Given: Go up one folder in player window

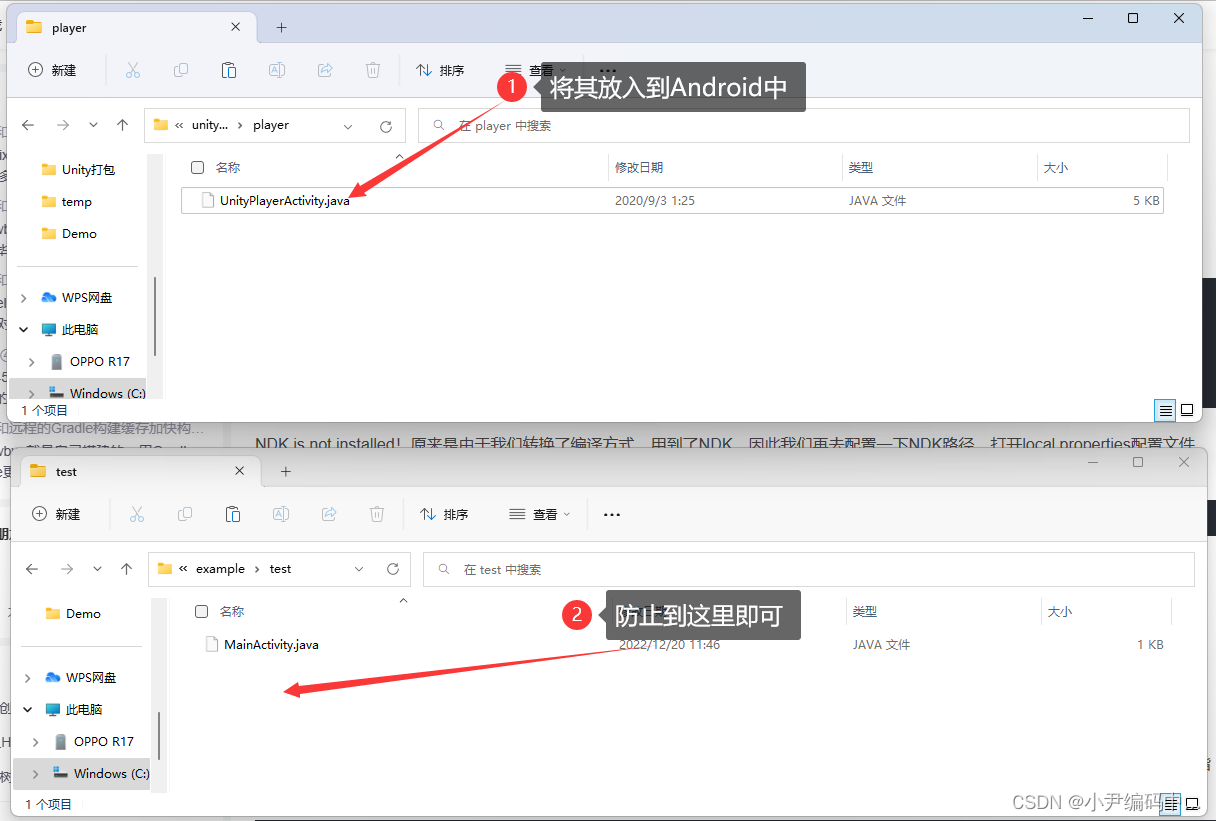Looking at the screenshot, I should point(122,125).
